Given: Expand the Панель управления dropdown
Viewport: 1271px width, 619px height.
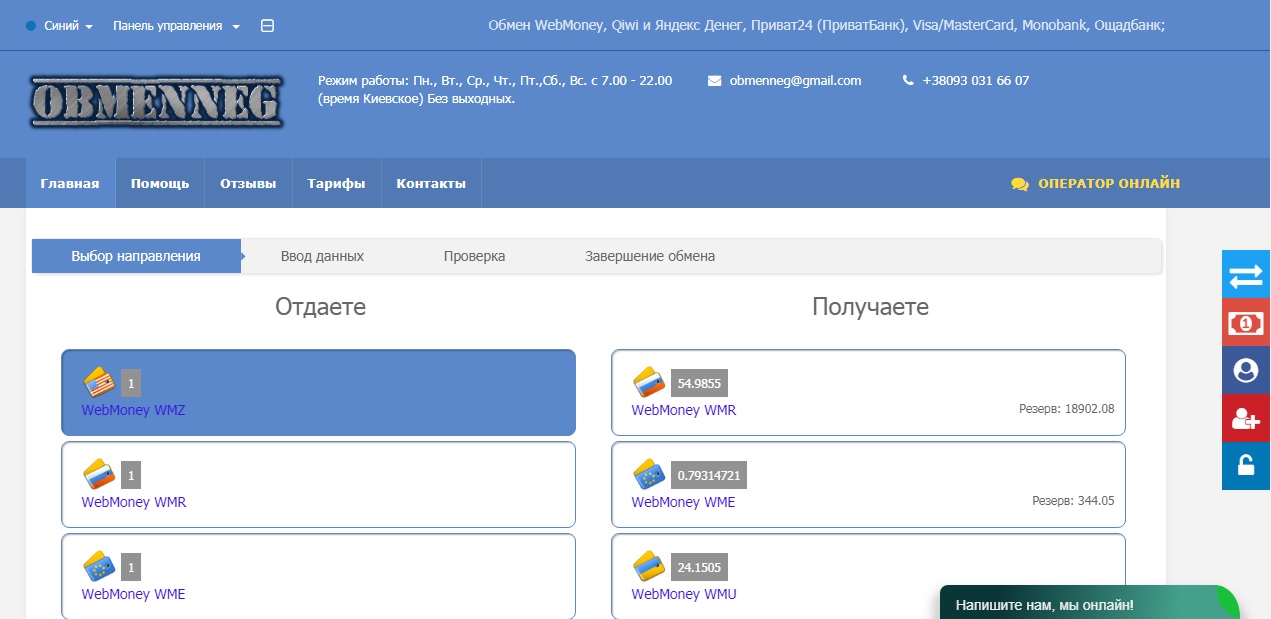Looking at the screenshot, I should click(176, 26).
